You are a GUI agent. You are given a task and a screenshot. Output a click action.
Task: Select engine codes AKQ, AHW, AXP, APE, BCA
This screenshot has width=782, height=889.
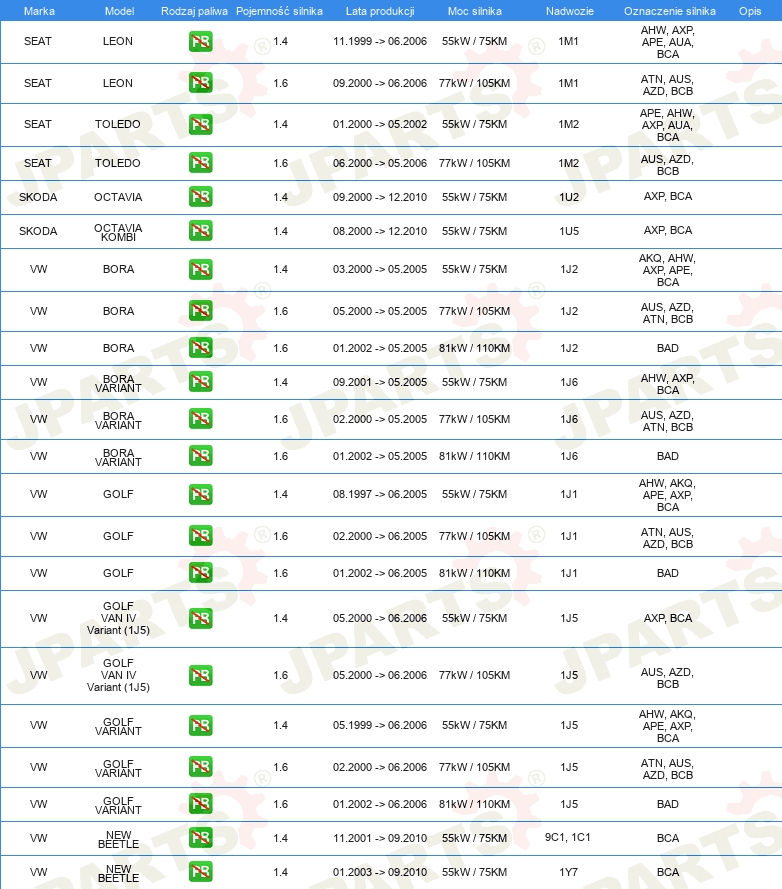[667, 270]
